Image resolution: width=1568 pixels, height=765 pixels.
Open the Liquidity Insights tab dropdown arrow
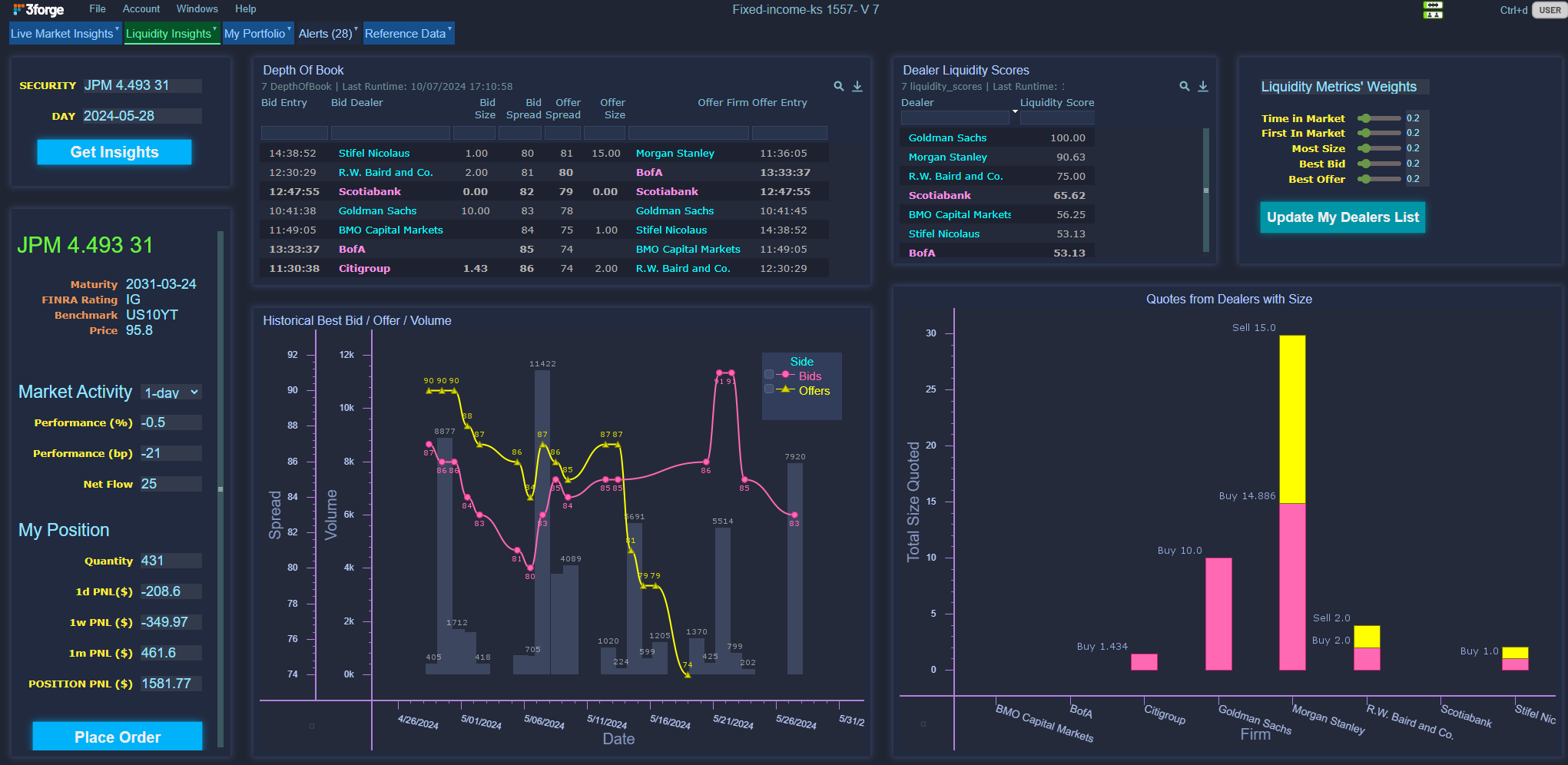tap(214, 28)
